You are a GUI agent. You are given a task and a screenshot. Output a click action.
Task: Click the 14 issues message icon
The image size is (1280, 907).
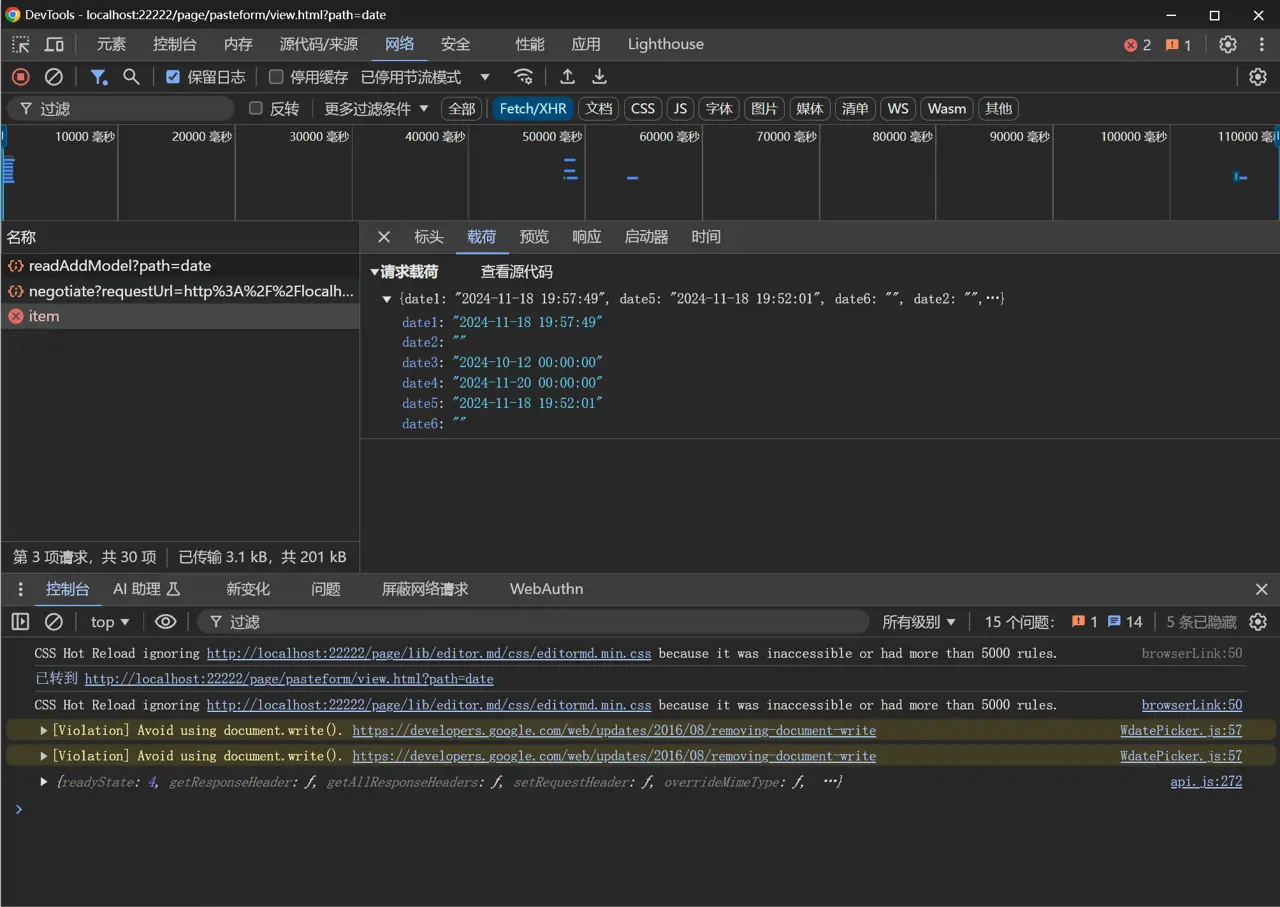1125,622
